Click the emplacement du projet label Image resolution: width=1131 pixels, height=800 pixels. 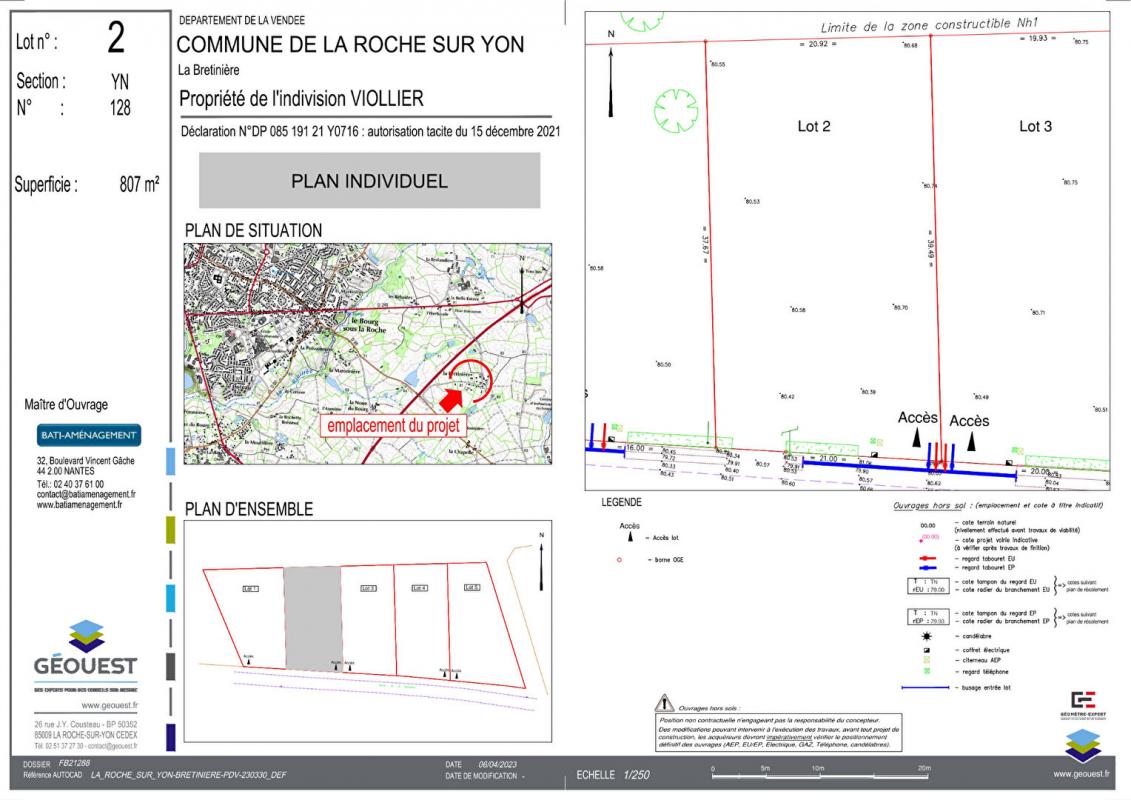[x=395, y=425]
